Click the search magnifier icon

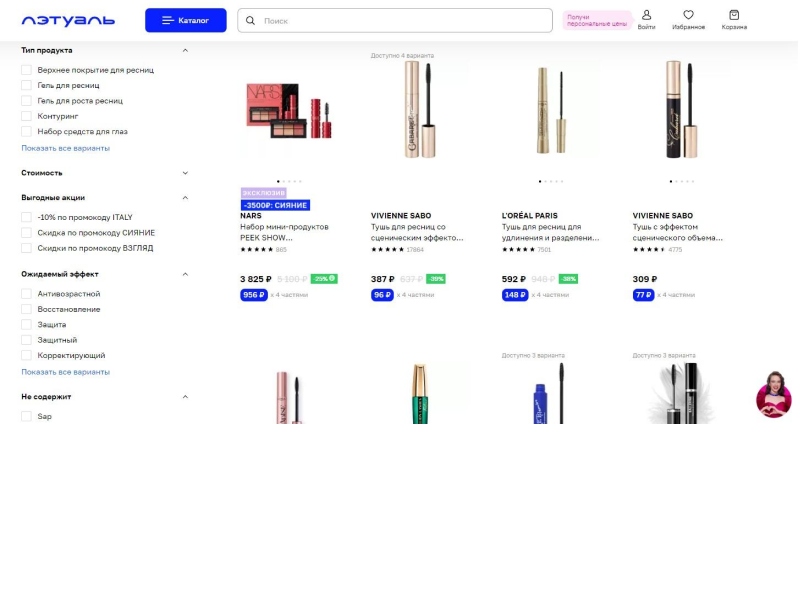pos(250,20)
